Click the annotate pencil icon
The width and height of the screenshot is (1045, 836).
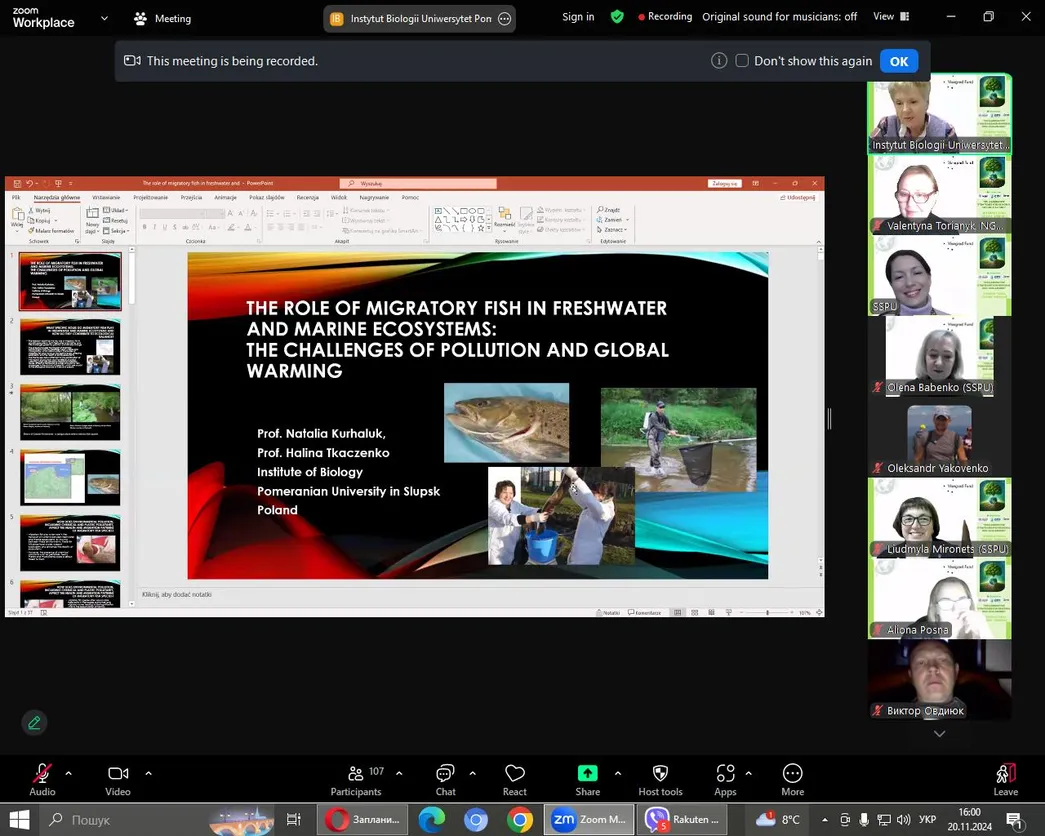[x=34, y=722]
